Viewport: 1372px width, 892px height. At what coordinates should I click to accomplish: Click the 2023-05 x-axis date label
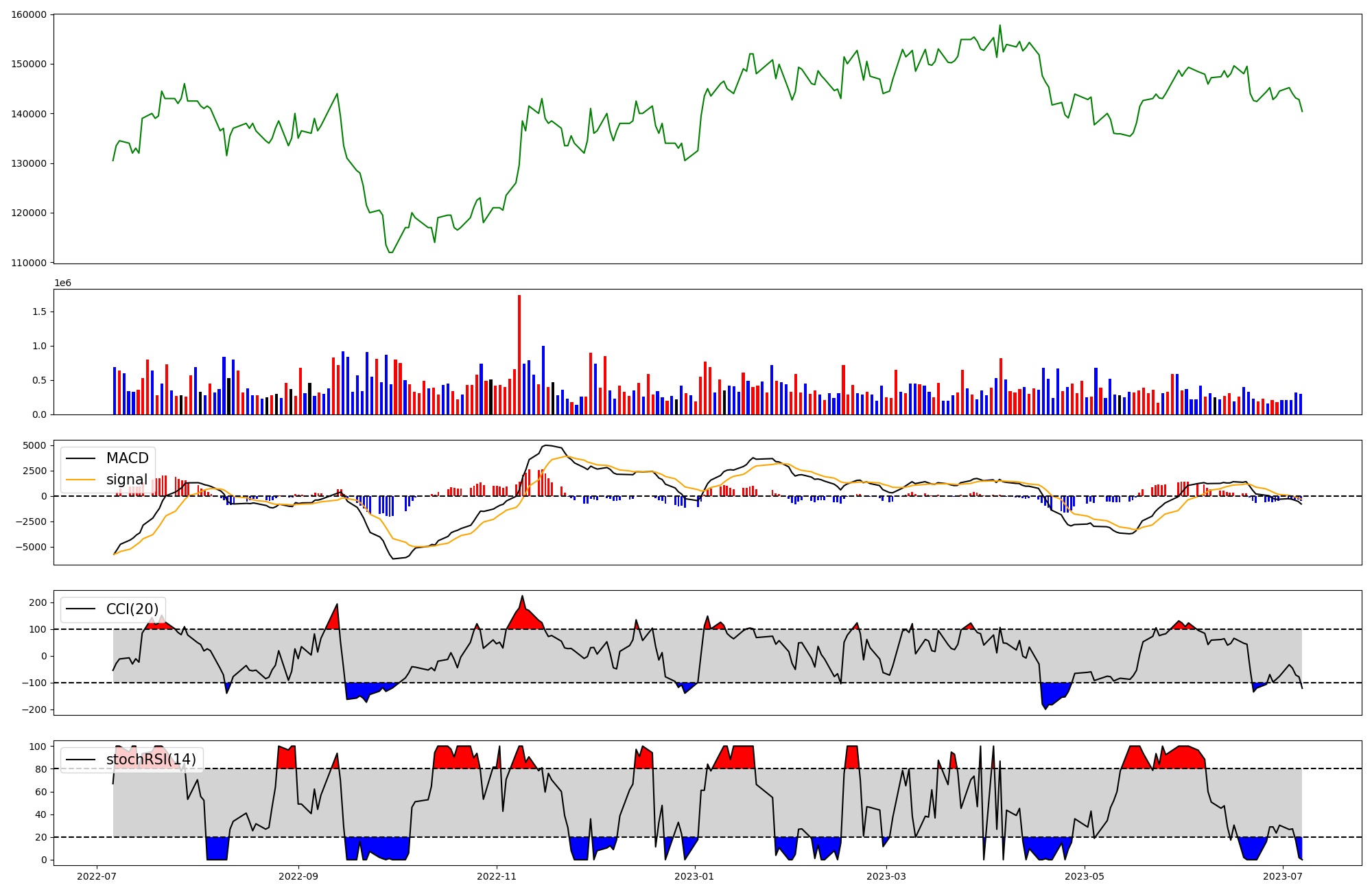coord(1085,876)
